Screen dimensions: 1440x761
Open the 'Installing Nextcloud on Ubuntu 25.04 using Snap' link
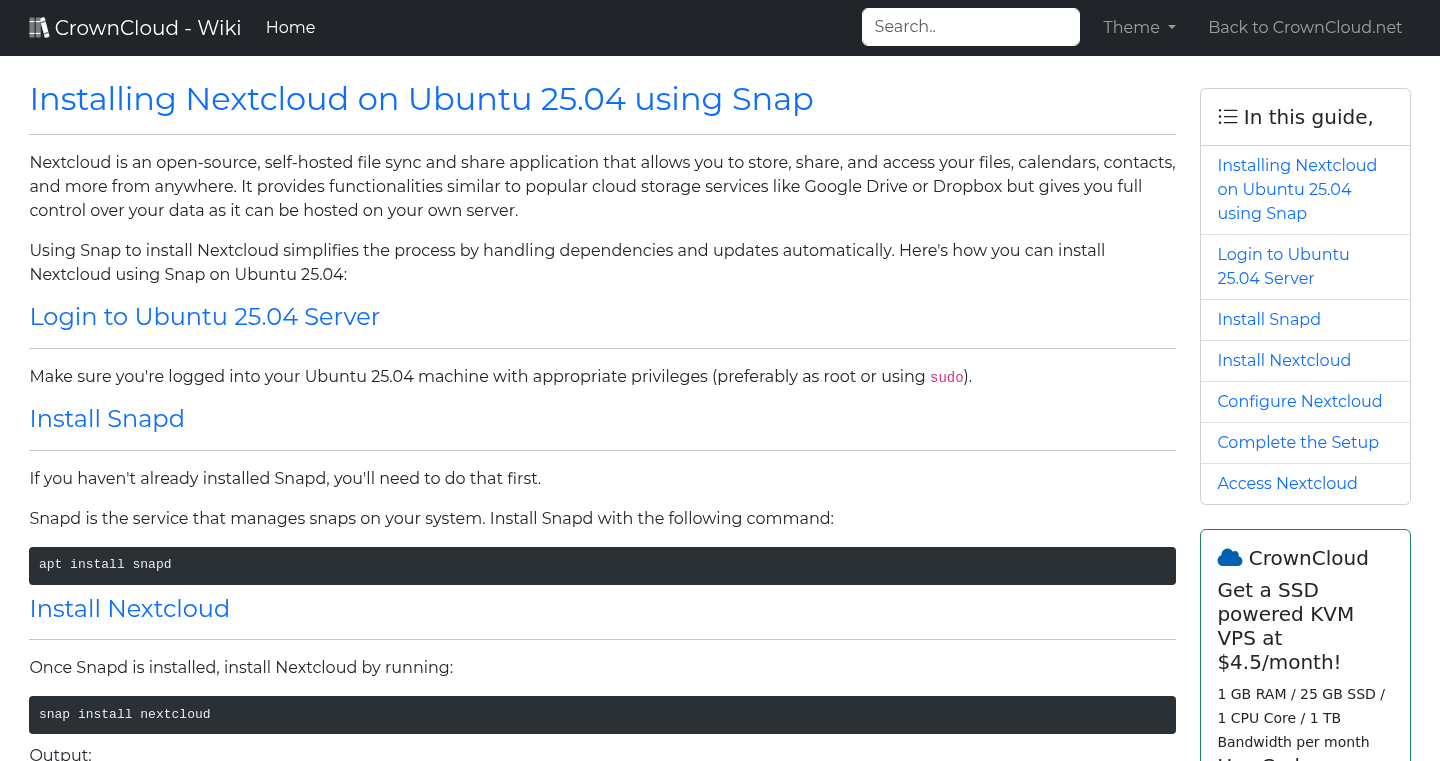click(1296, 189)
